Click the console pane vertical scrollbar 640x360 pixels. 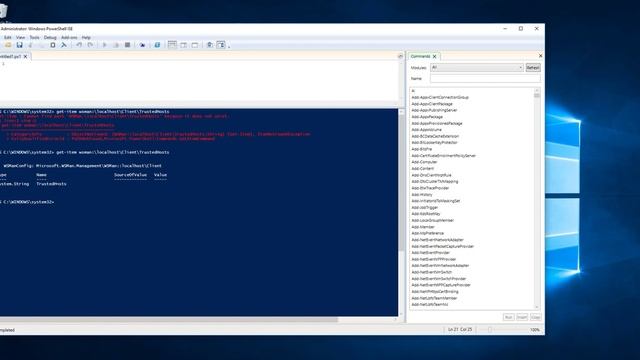401,213
